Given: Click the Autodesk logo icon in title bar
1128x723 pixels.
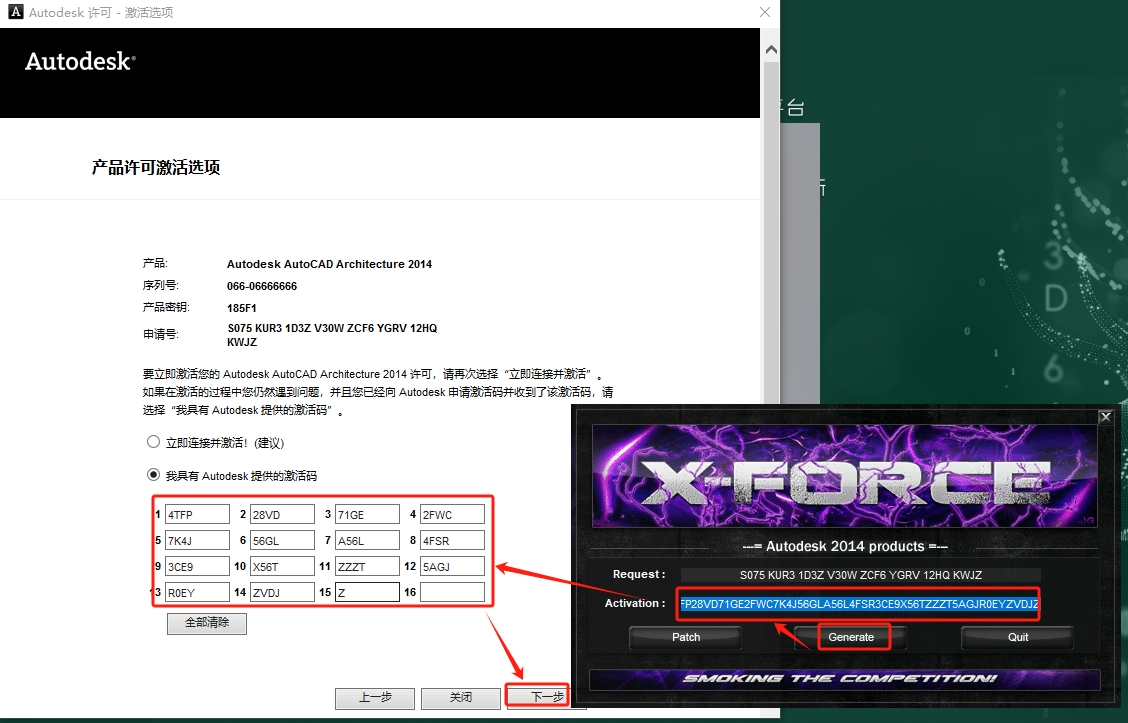Looking at the screenshot, I should click(15, 13).
